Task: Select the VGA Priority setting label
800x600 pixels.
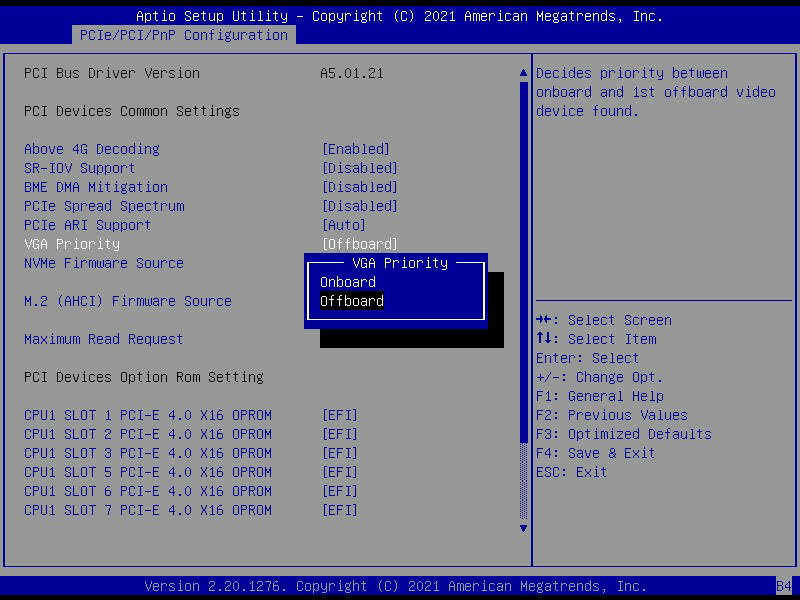Action: [x=72, y=244]
